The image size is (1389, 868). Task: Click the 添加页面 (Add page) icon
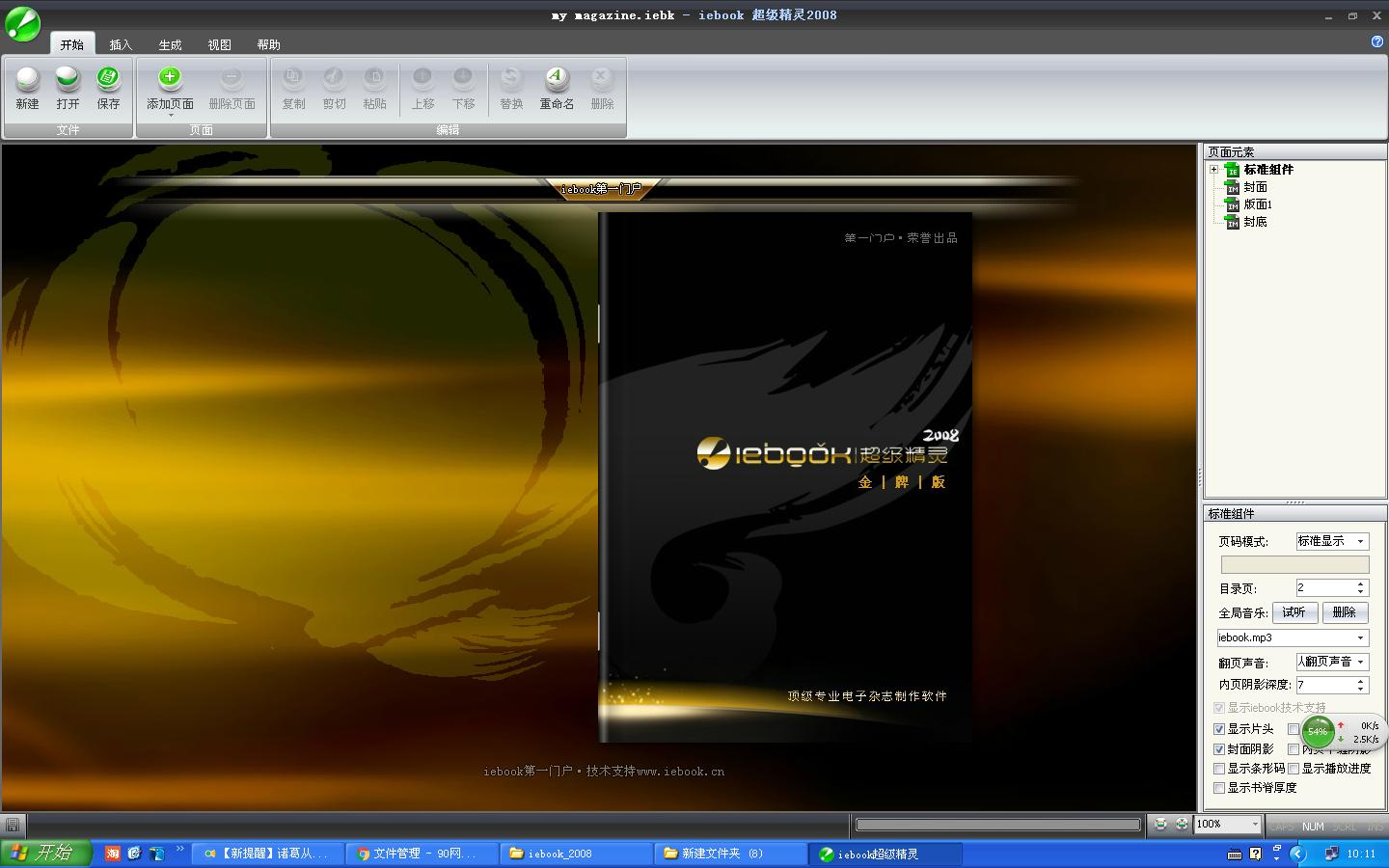[170, 78]
